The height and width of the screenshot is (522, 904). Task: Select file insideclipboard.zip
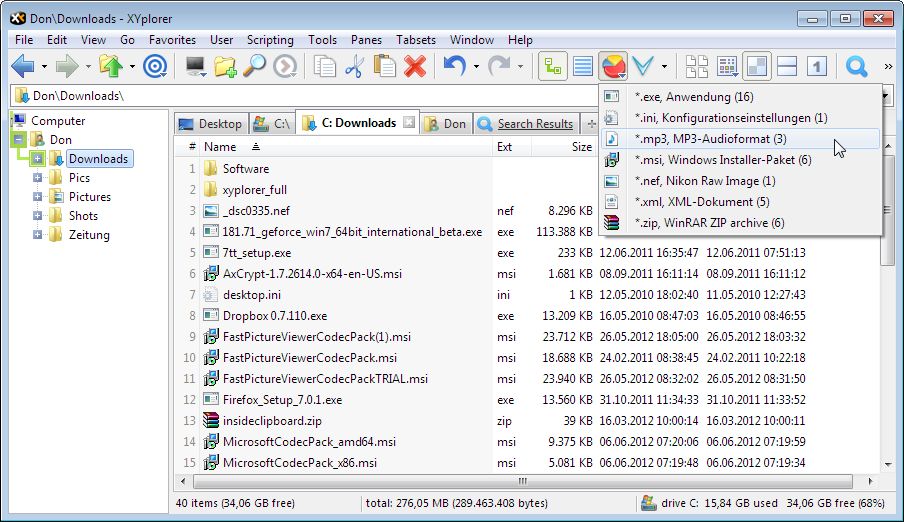click(272, 421)
